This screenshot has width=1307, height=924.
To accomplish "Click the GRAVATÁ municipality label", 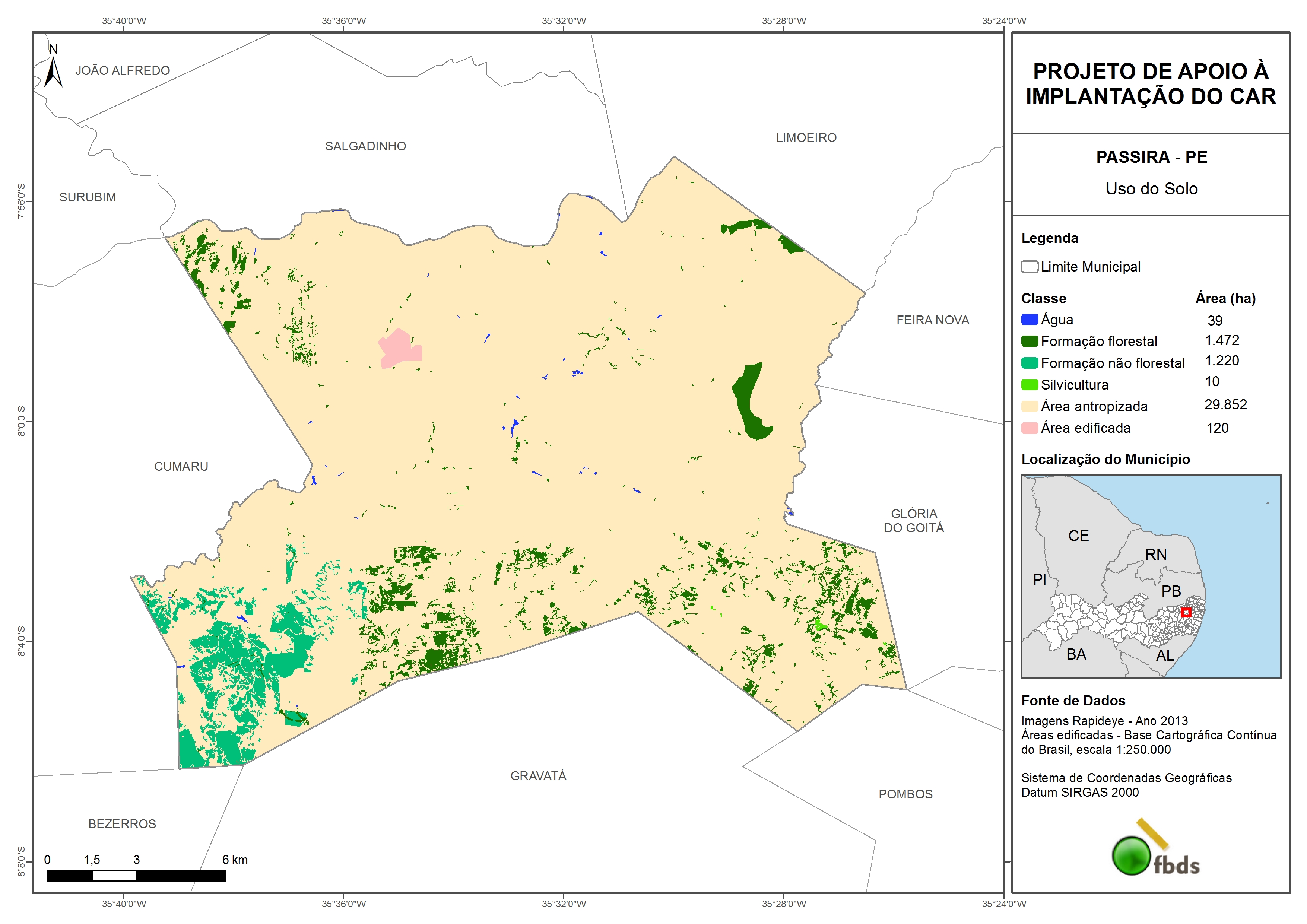I will (538, 776).
